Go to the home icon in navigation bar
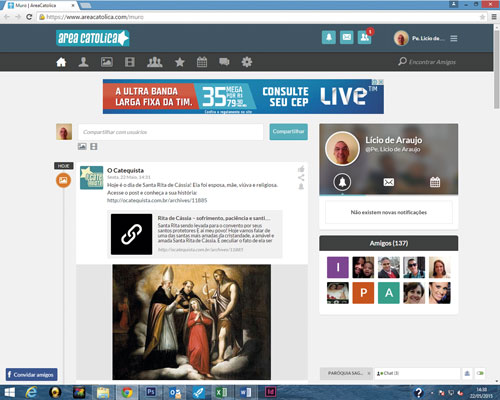Viewport: 500px width, 400px height. tap(61, 62)
